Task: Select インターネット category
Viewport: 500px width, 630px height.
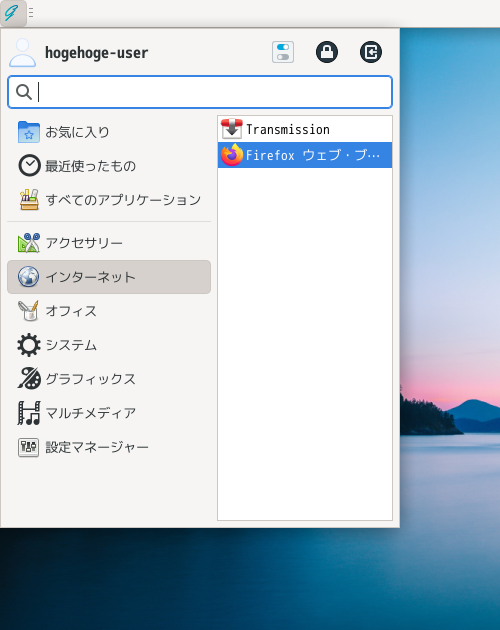Action: [109, 277]
